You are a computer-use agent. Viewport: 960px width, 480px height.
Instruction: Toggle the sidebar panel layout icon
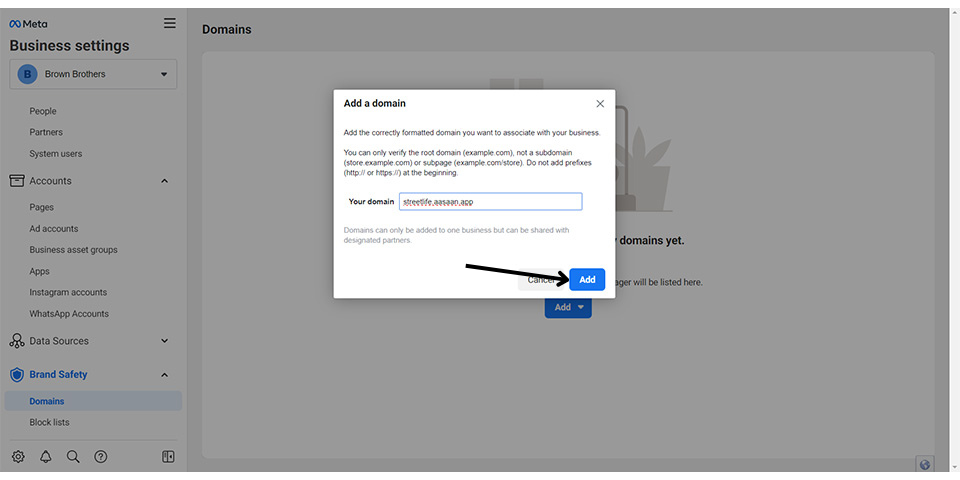168,456
